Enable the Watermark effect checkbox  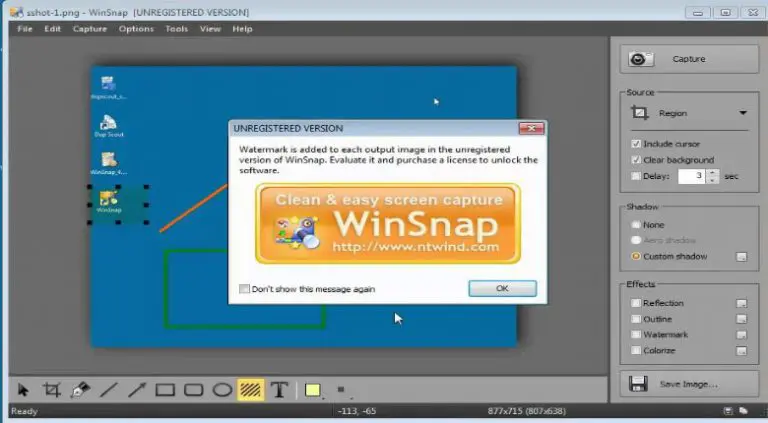(636, 334)
